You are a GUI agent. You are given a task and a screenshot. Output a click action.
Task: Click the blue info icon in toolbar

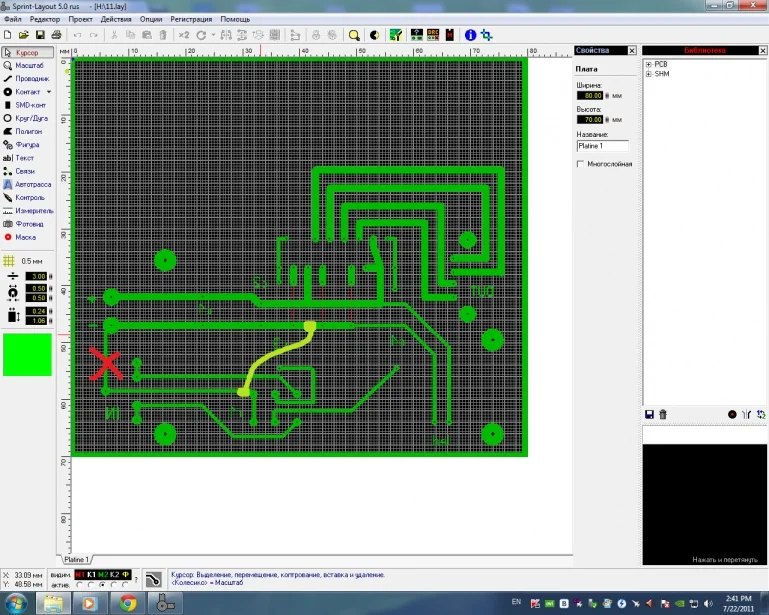[471, 35]
